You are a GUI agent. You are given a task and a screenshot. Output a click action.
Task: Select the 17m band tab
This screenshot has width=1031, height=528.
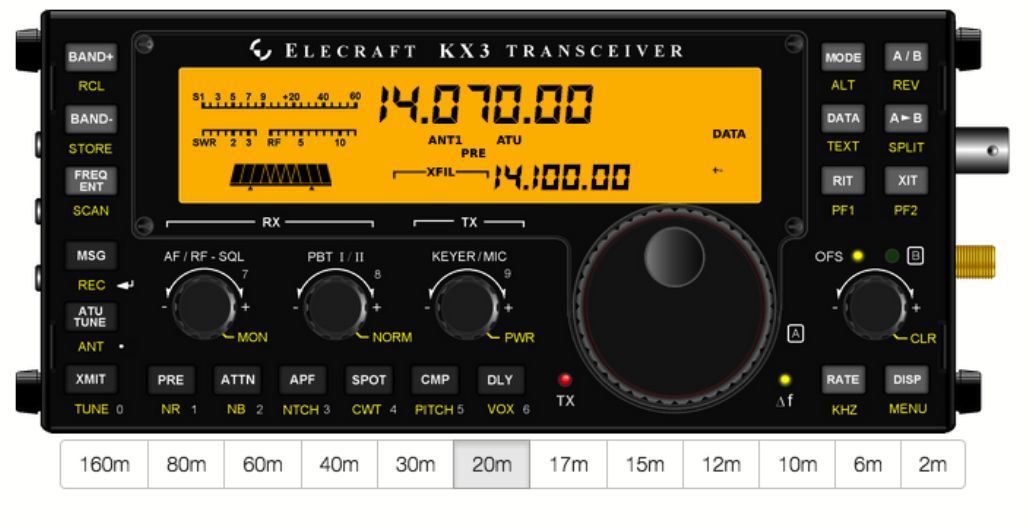(x=569, y=464)
